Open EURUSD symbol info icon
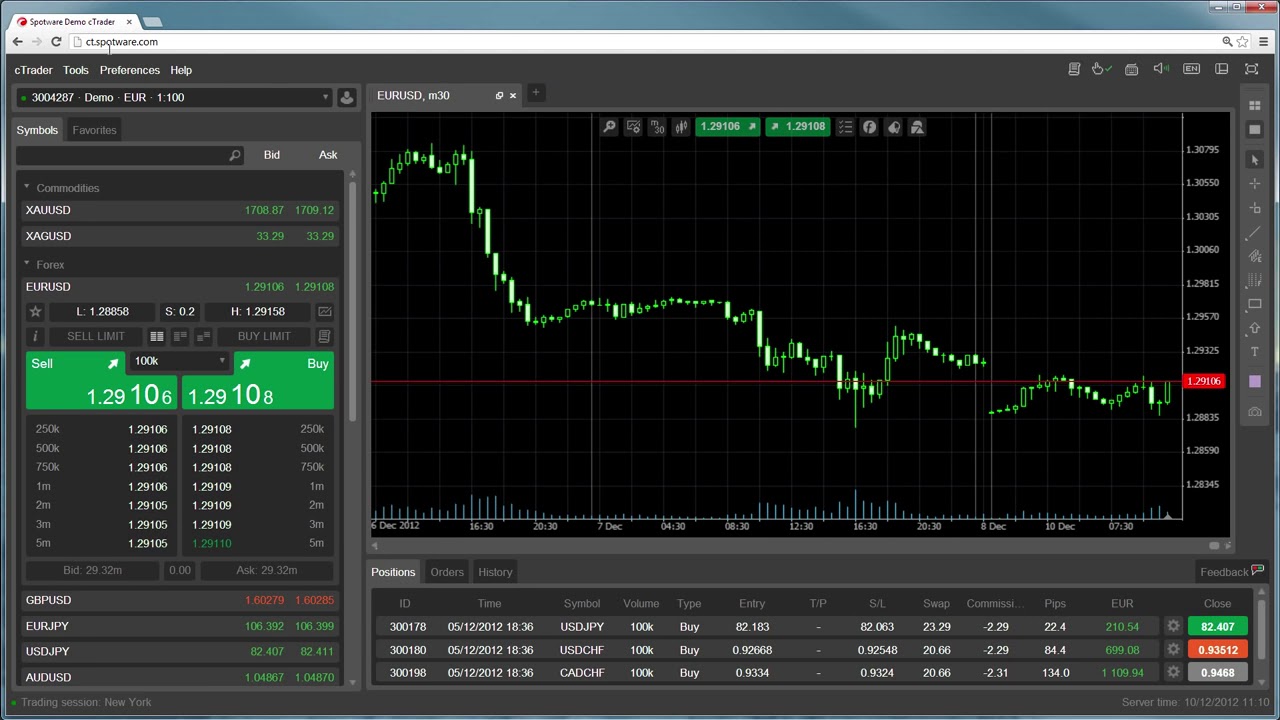Screen dimensions: 1280x720 click(35, 337)
